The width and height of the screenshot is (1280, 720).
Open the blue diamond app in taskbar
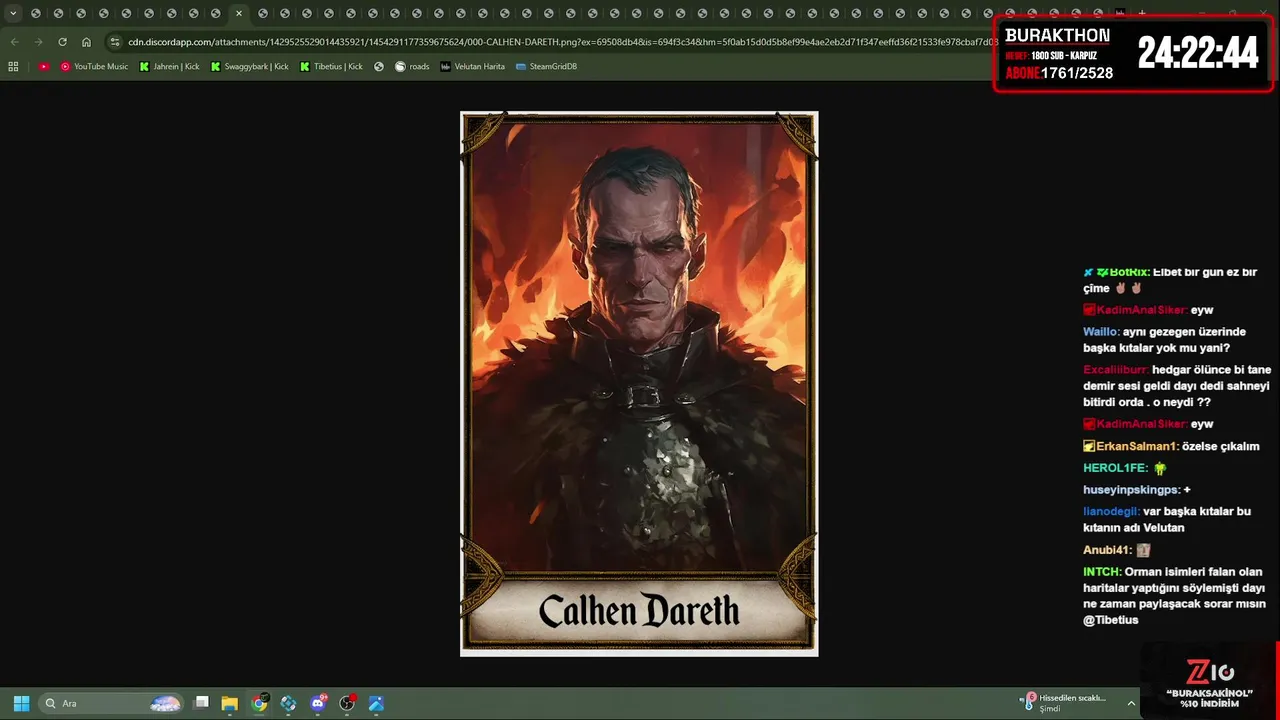(x=289, y=703)
